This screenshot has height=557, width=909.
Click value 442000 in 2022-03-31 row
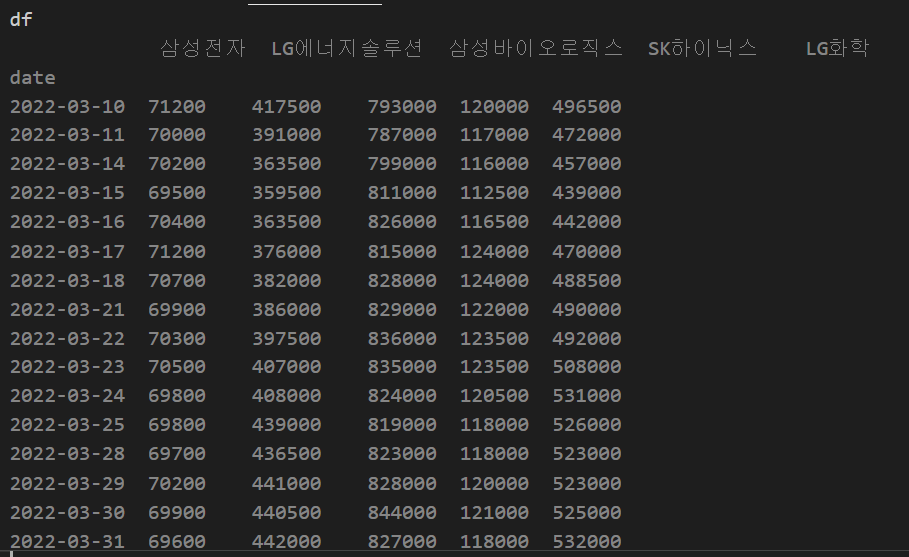point(286,542)
